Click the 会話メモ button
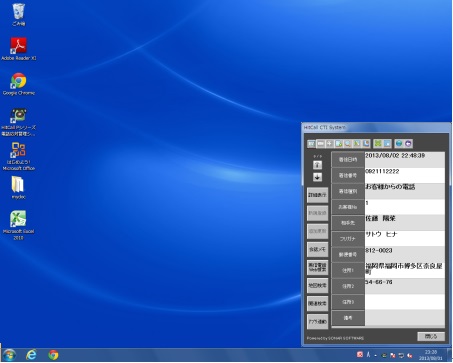The width and height of the screenshot is (453, 363). 317,249
